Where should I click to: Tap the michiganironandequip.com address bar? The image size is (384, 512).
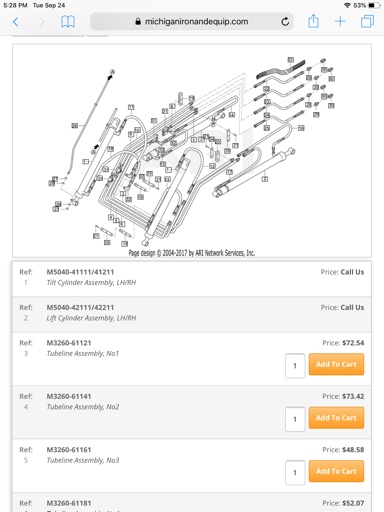(192, 22)
